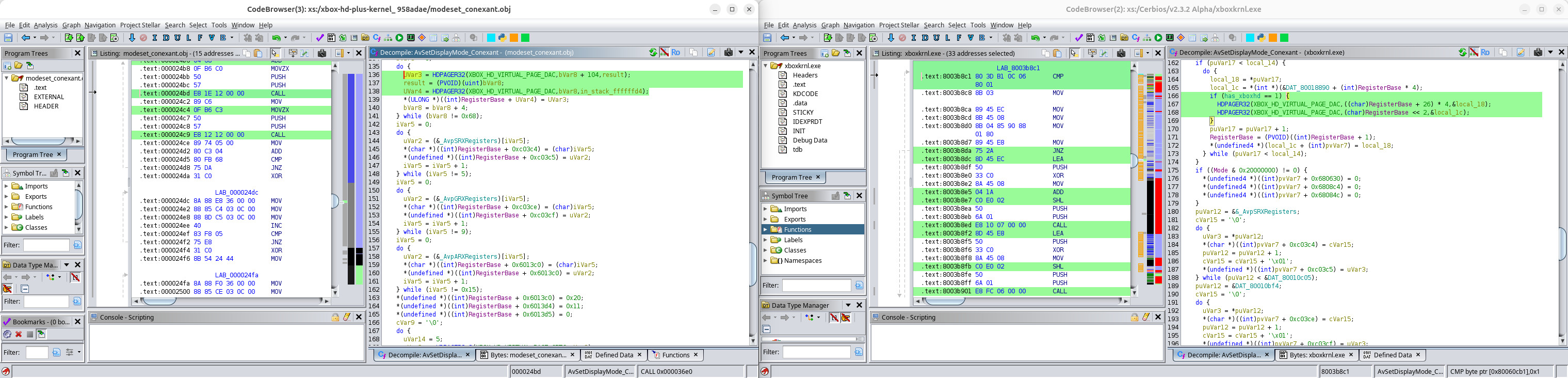Expand Classes in left Symbol Tree
The width and height of the screenshot is (1568, 378).
point(7,227)
